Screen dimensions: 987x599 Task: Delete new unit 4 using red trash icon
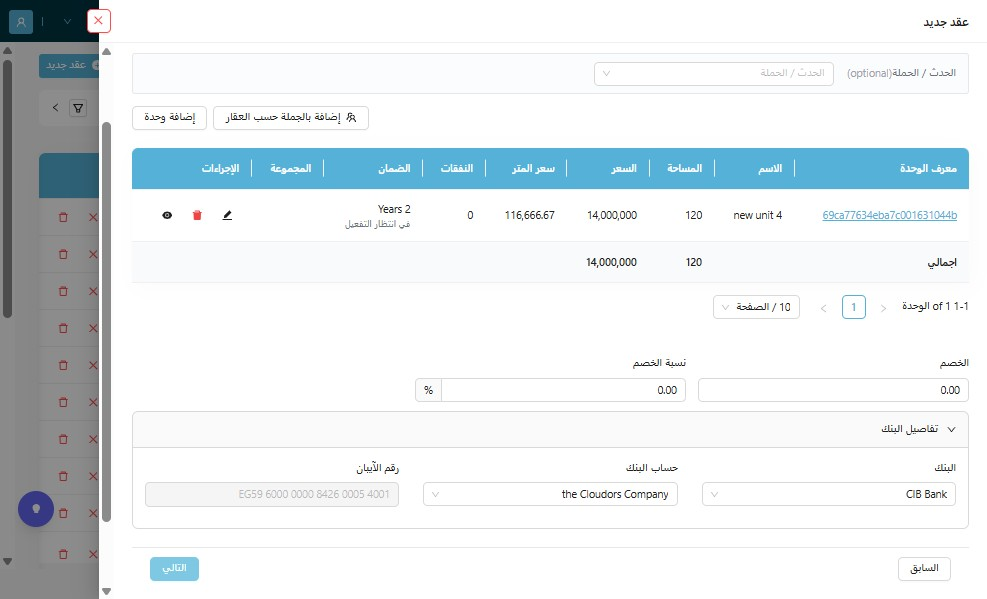pyautogui.click(x=197, y=215)
